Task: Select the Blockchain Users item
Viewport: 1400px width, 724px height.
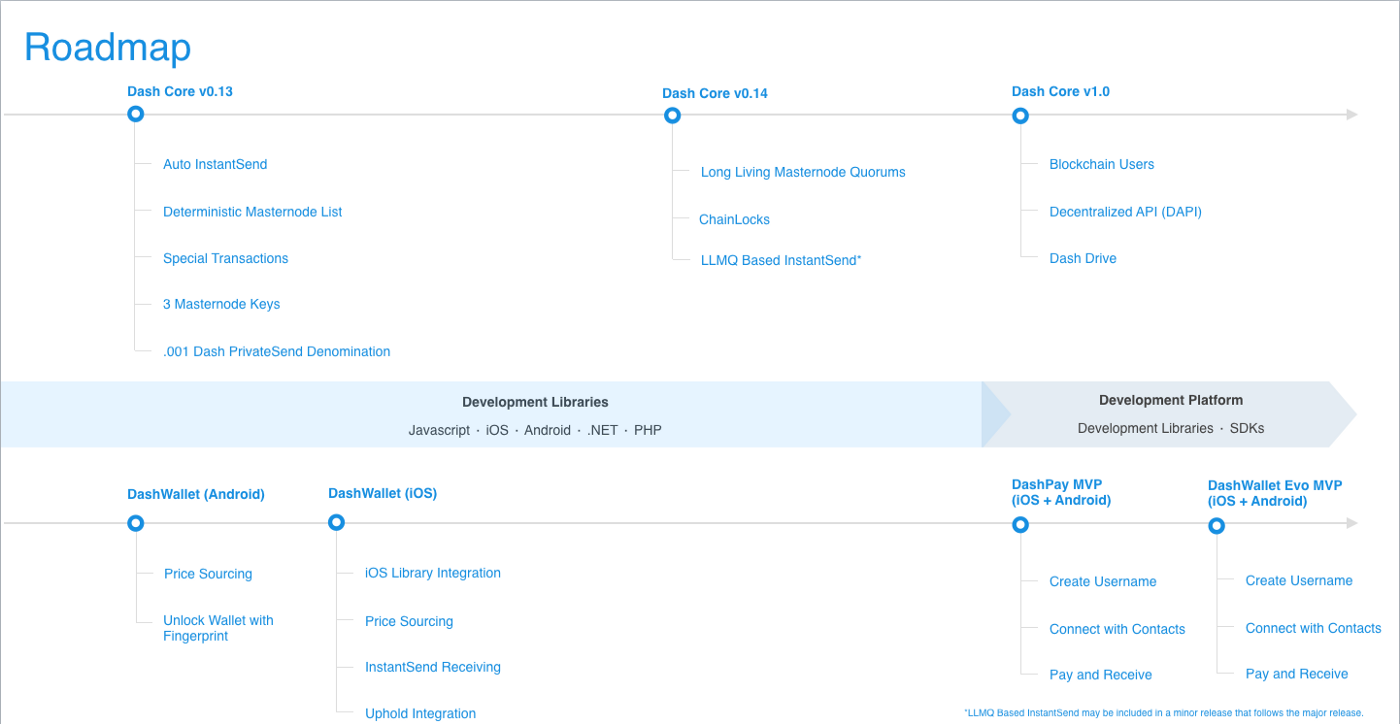Action: pyautogui.click(x=1102, y=164)
